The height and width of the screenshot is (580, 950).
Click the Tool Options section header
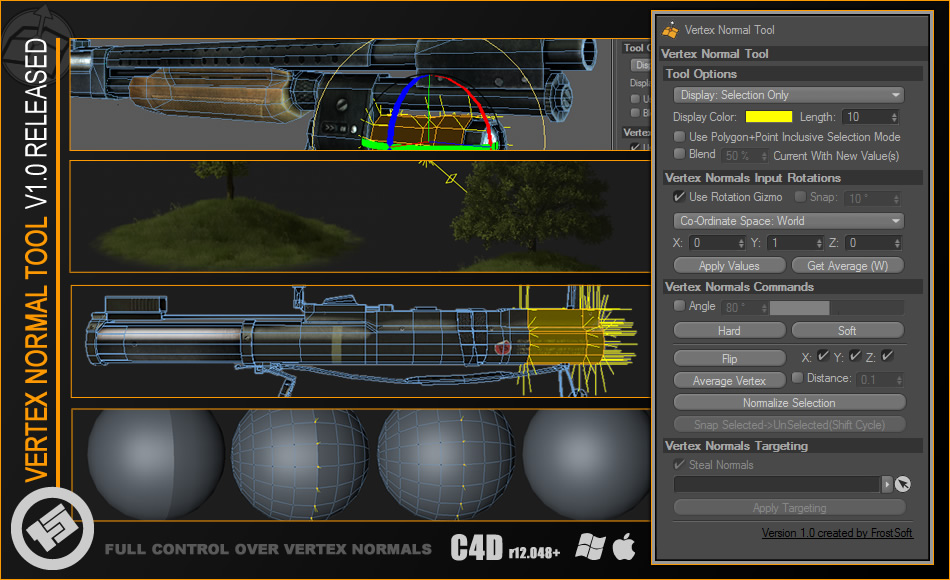point(789,73)
